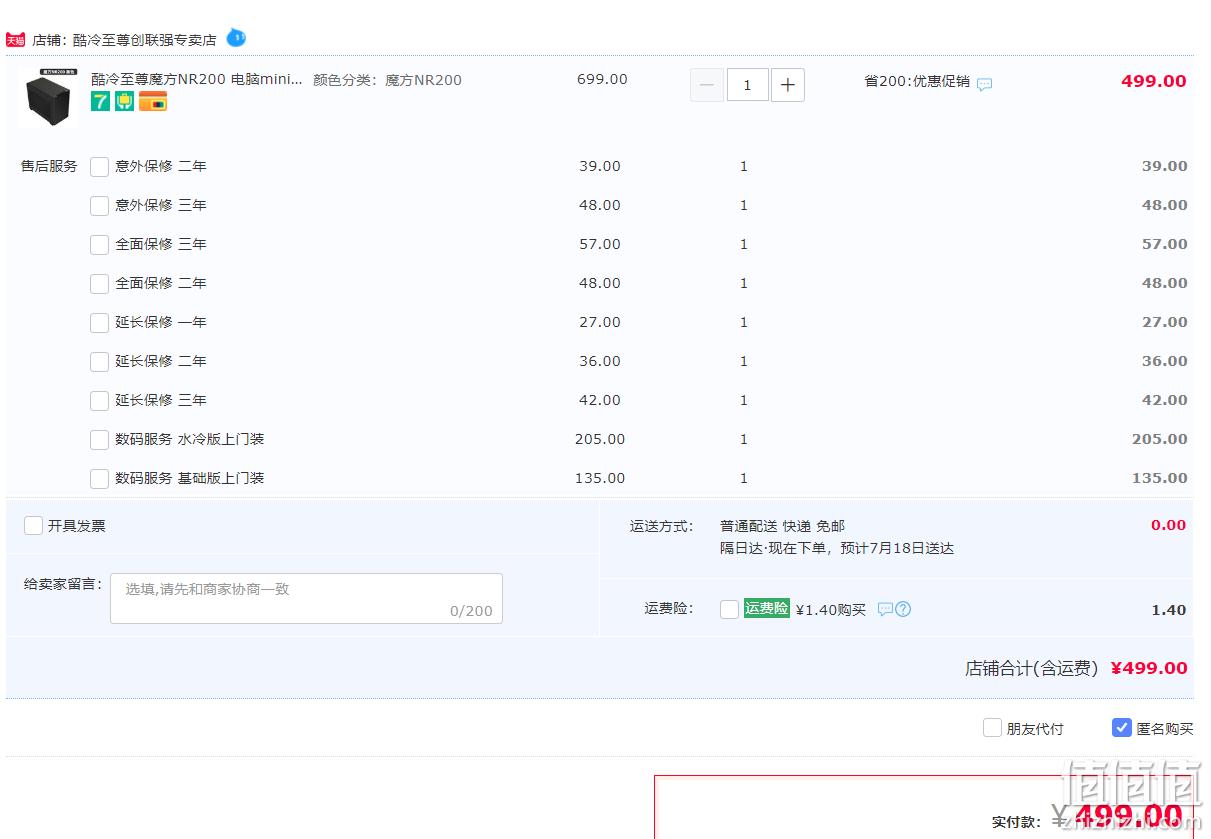Click the ¥1.40购买 insurance price text
Screen dimensions: 1211x839
(x=831, y=610)
